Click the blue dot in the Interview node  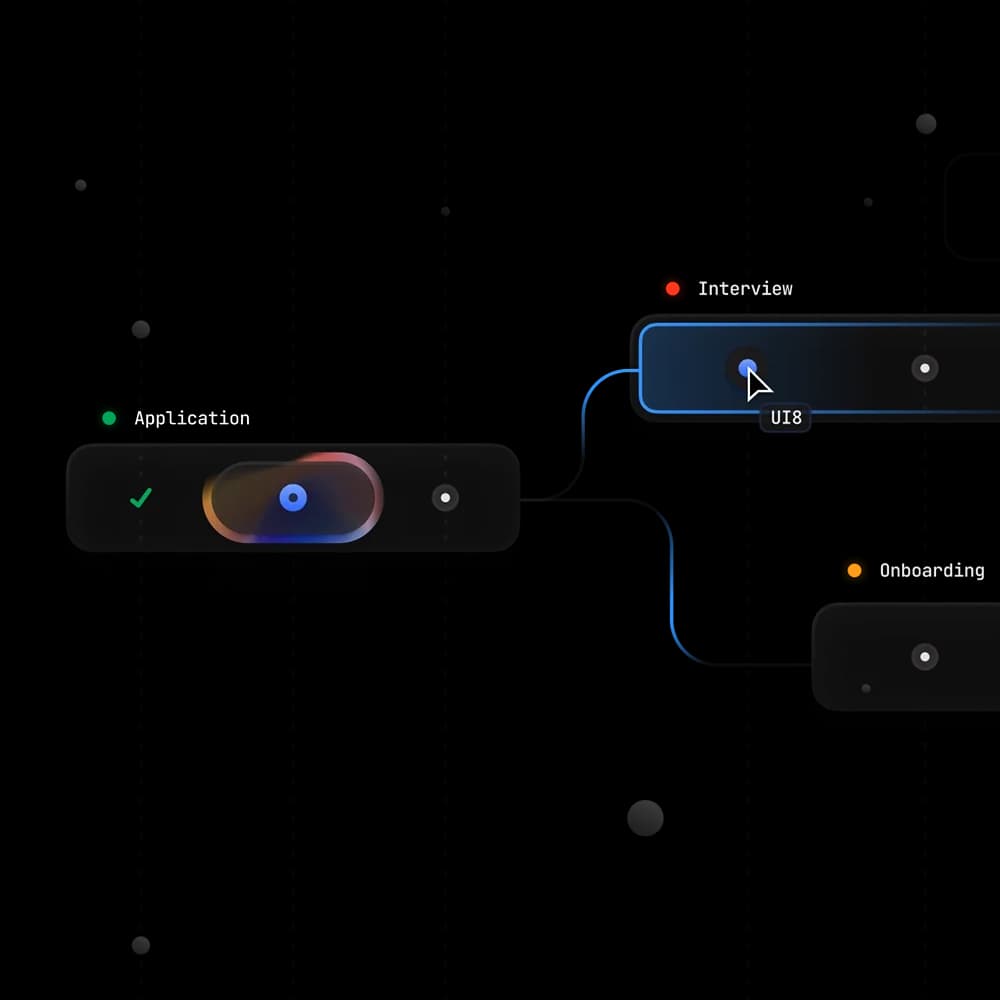(746, 368)
